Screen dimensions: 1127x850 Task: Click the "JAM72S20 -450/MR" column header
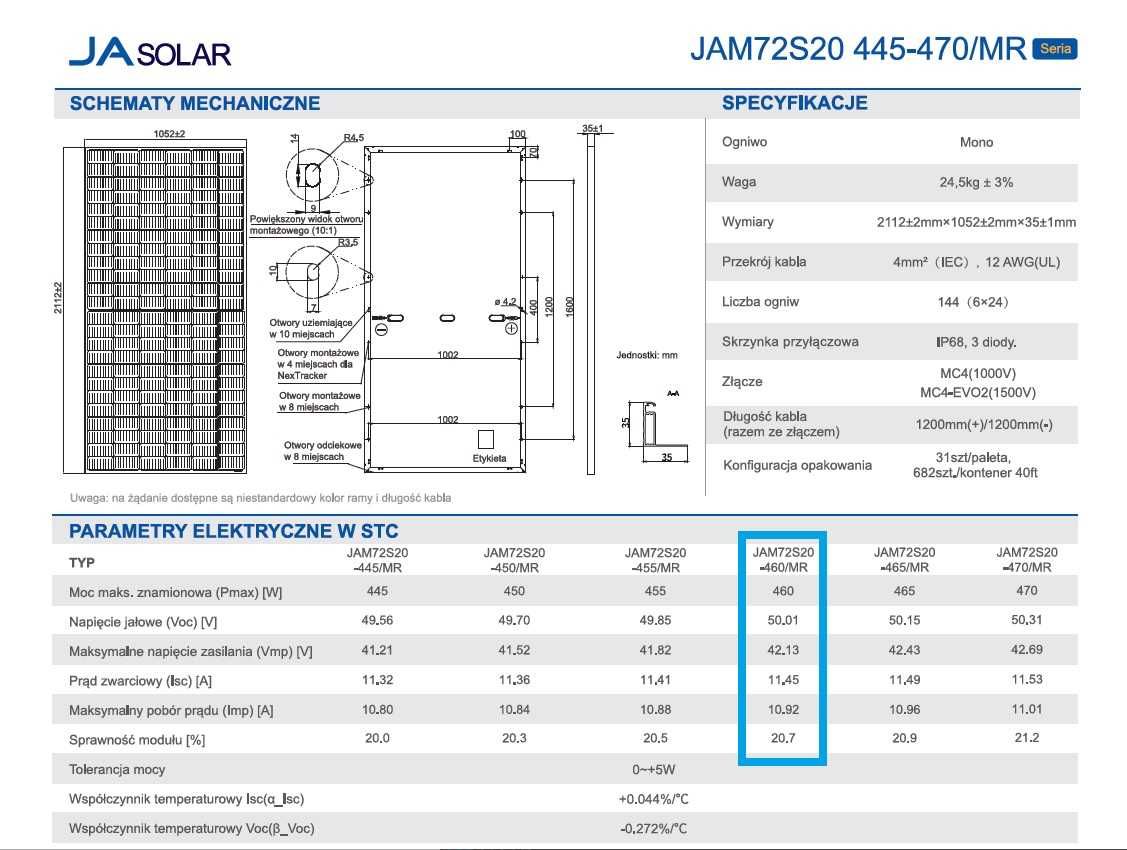point(514,560)
